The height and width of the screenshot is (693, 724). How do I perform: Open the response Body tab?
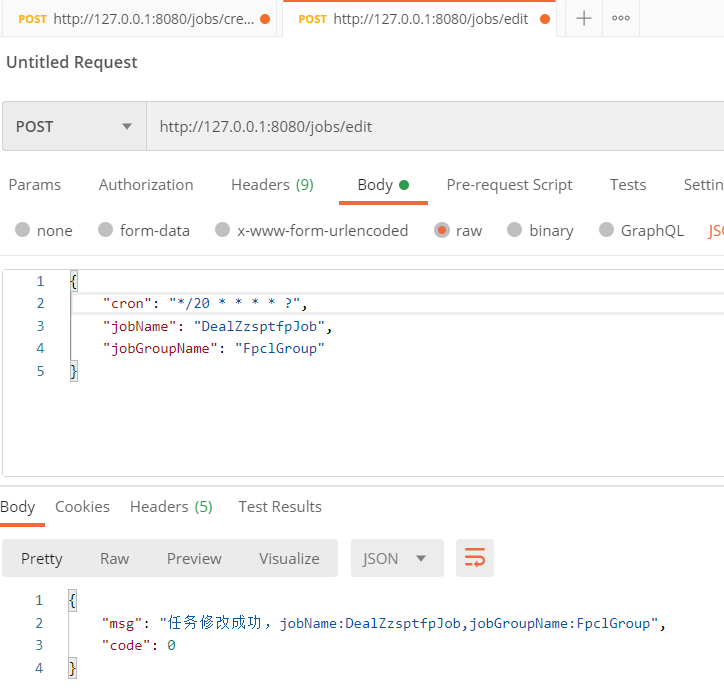18,507
